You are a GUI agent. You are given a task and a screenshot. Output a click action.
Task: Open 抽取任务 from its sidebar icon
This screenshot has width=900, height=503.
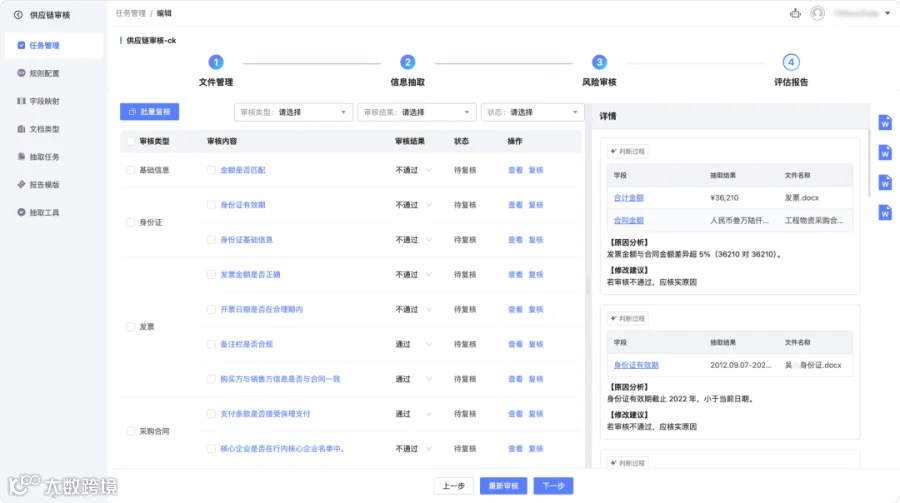coord(21,156)
